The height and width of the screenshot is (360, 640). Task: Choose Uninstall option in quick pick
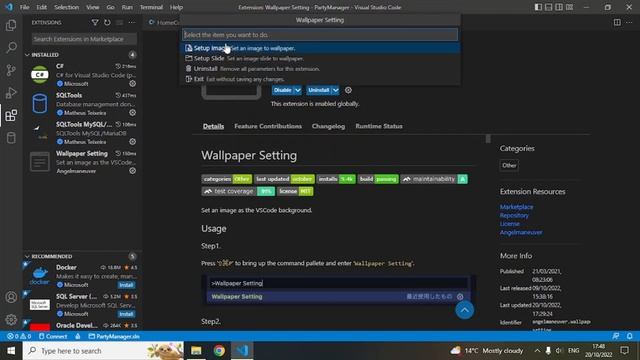[x=320, y=69]
